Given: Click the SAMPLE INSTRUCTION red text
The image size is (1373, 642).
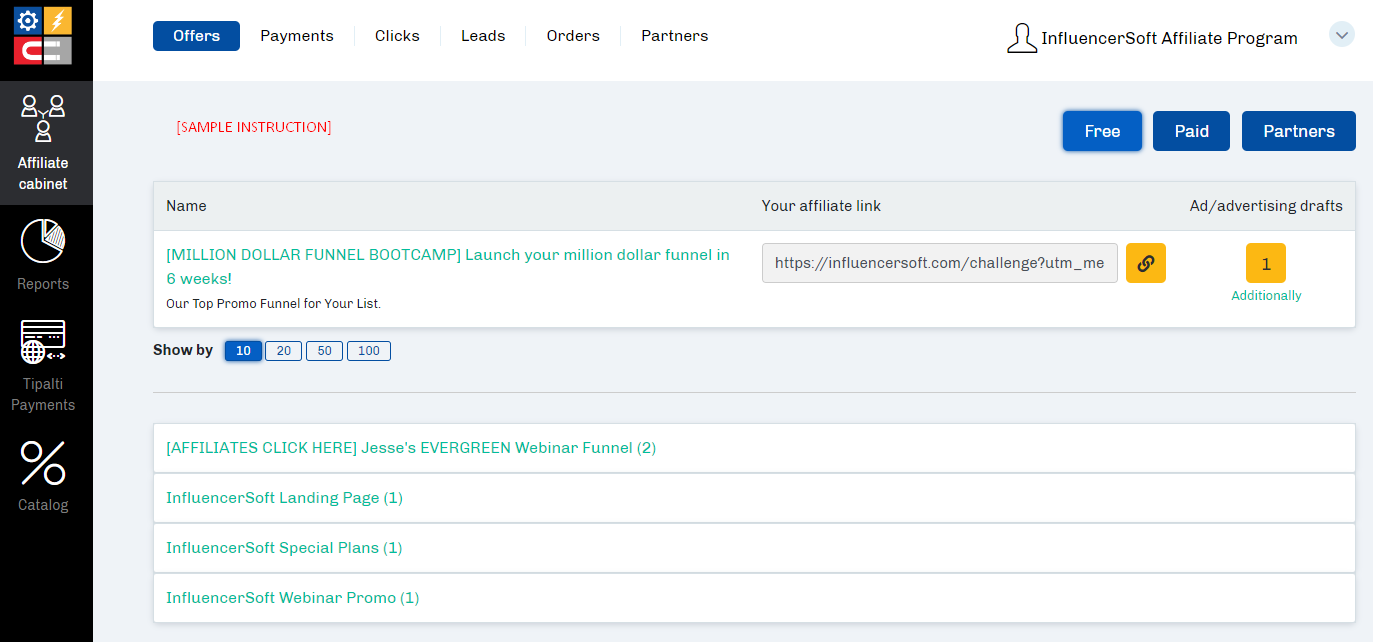Looking at the screenshot, I should [x=254, y=127].
